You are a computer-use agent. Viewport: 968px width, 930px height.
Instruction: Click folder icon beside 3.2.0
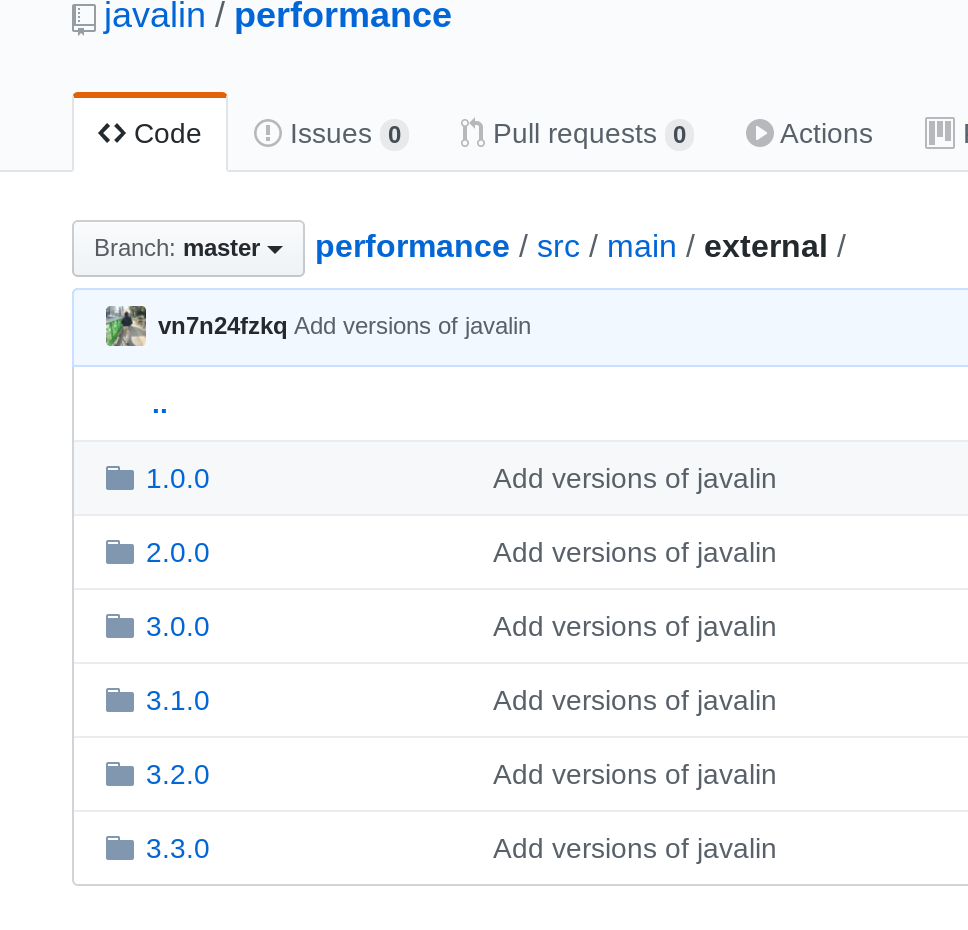tap(120, 774)
